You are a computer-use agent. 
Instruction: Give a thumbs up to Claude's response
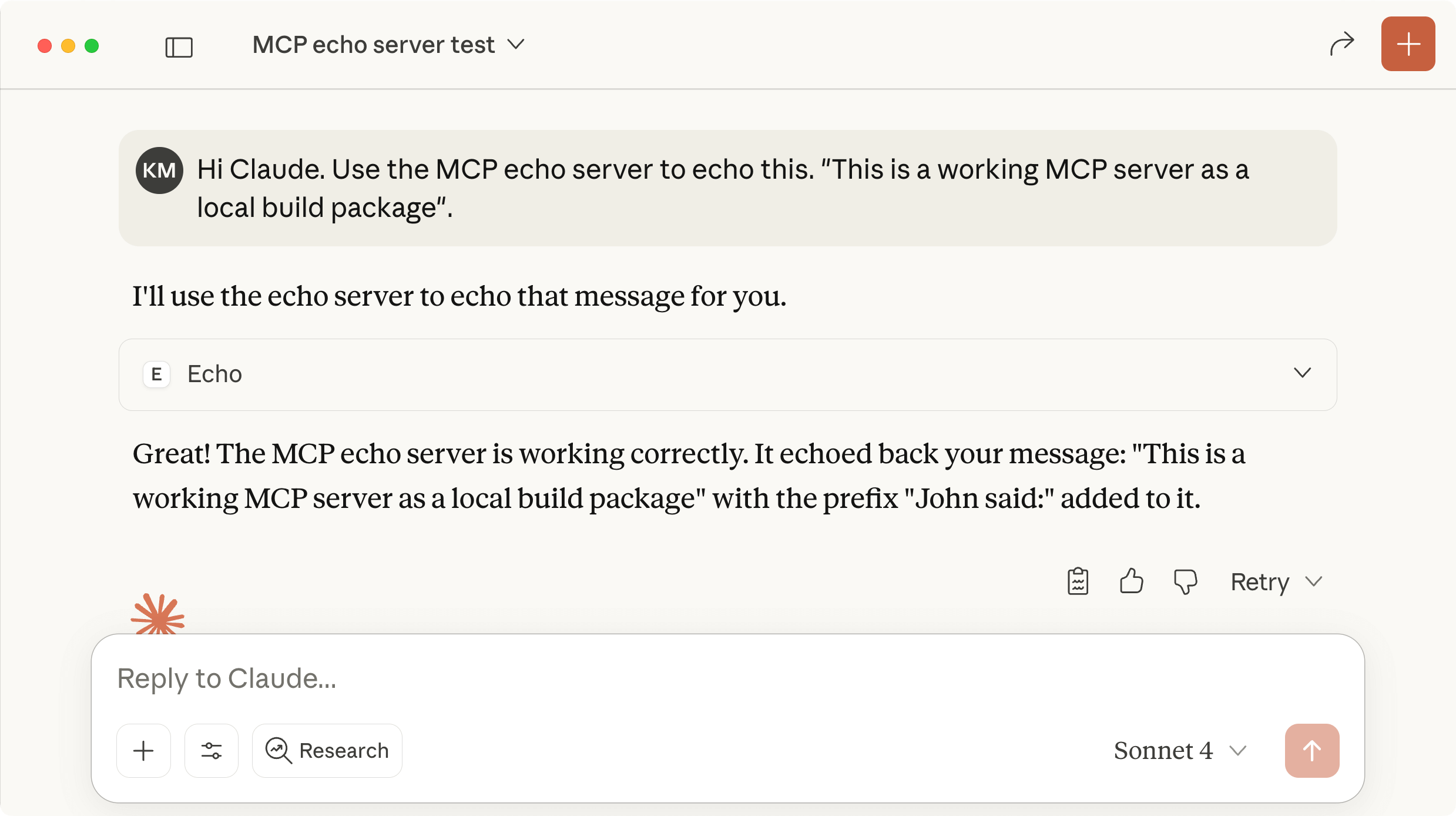pos(1131,581)
